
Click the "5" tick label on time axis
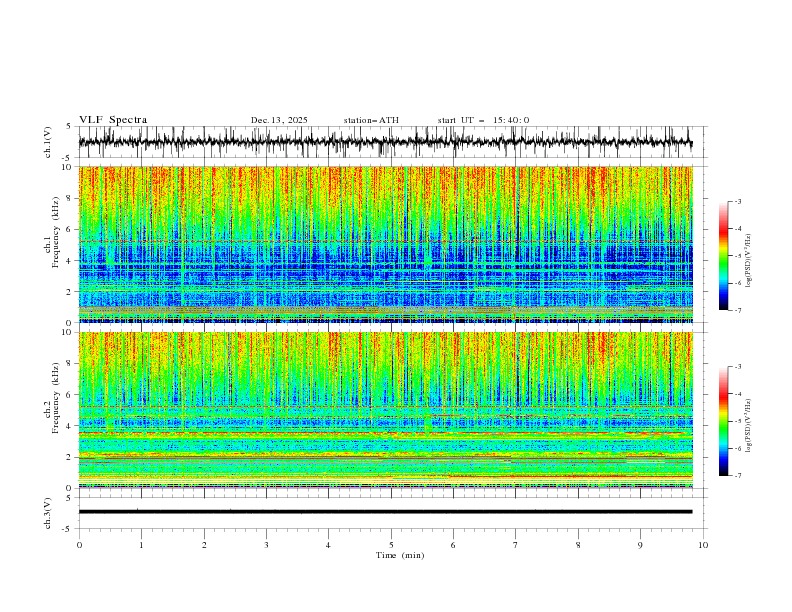click(x=391, y=545)
